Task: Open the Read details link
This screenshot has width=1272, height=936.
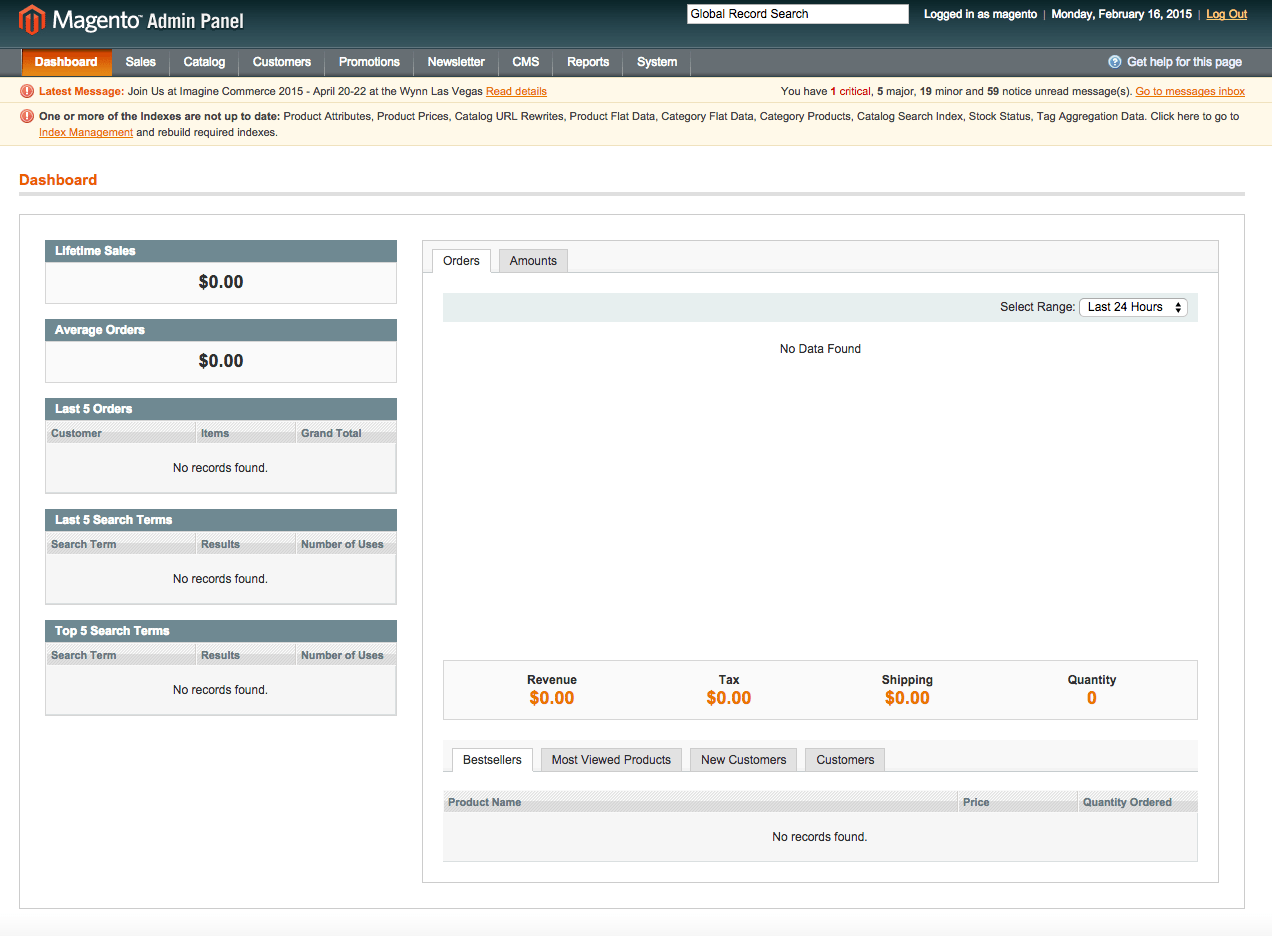Action: (x=516, y=91)
